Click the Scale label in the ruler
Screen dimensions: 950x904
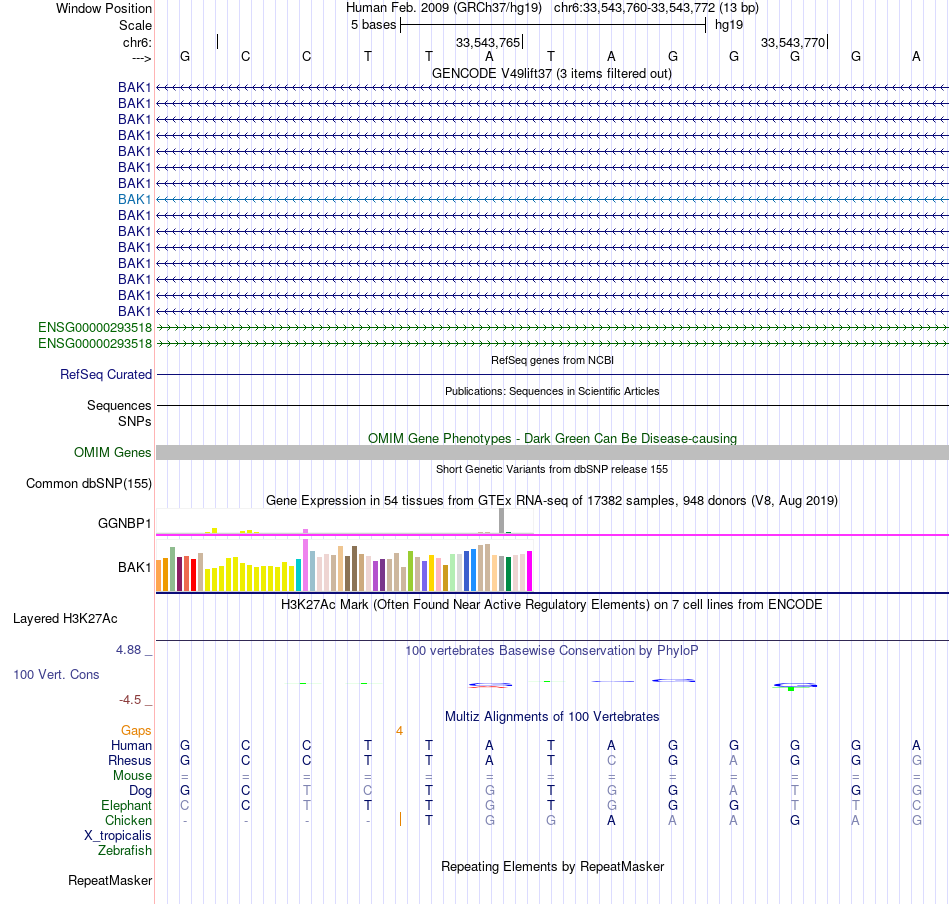point(135,25)
